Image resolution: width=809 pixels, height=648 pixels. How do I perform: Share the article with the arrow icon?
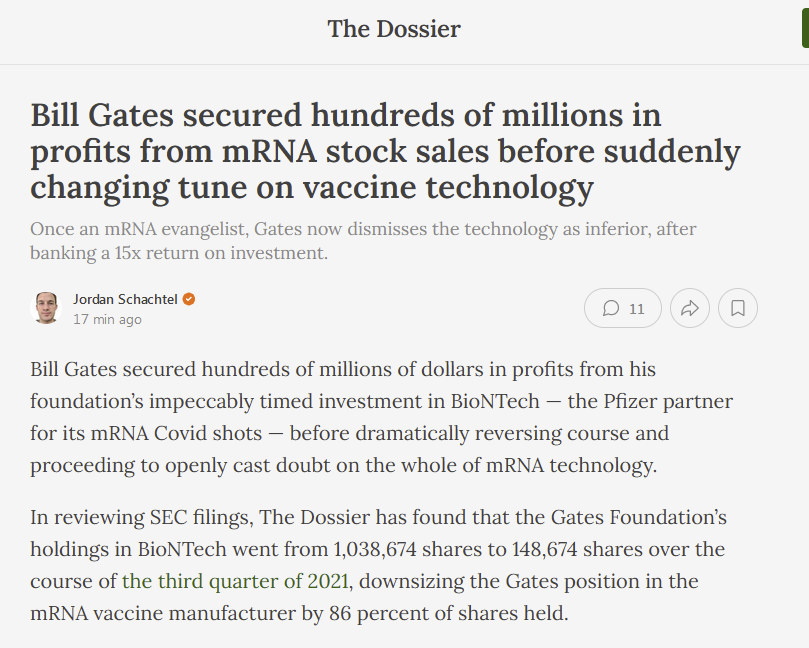(x=690, y=308)
